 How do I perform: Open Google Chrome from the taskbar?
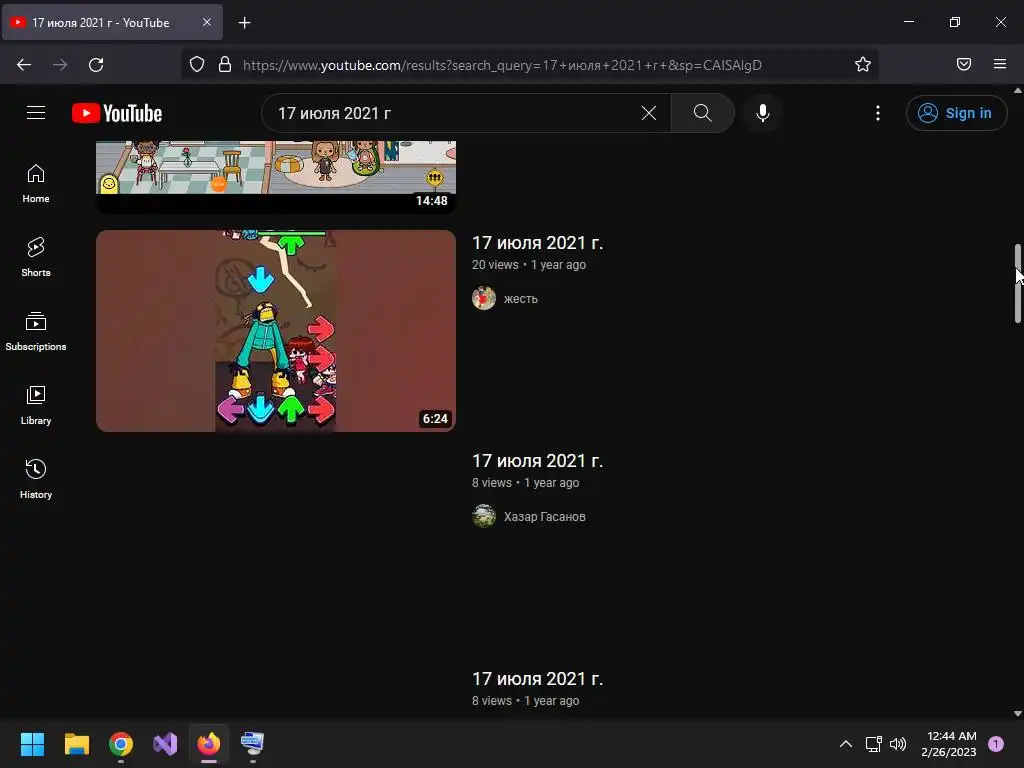tap(121, 744)
